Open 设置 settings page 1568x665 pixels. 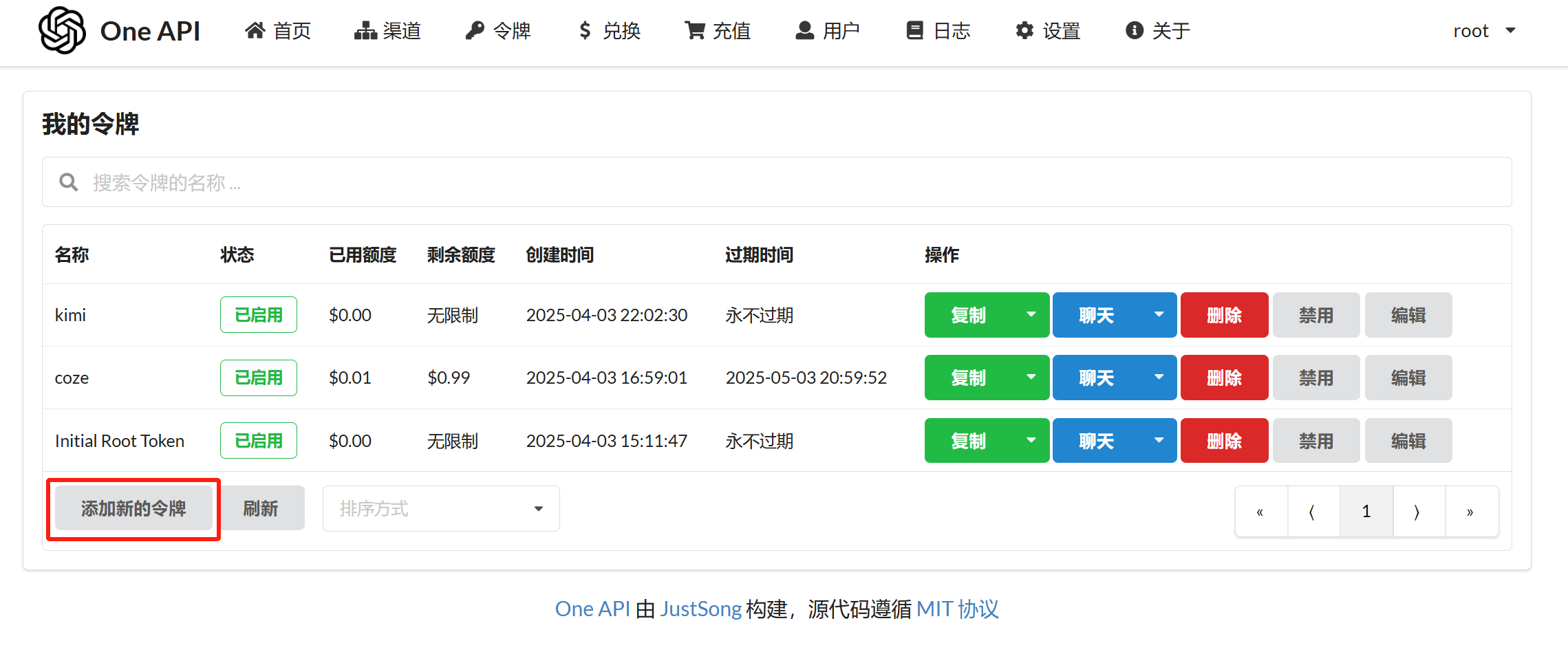pos(1048,31)
